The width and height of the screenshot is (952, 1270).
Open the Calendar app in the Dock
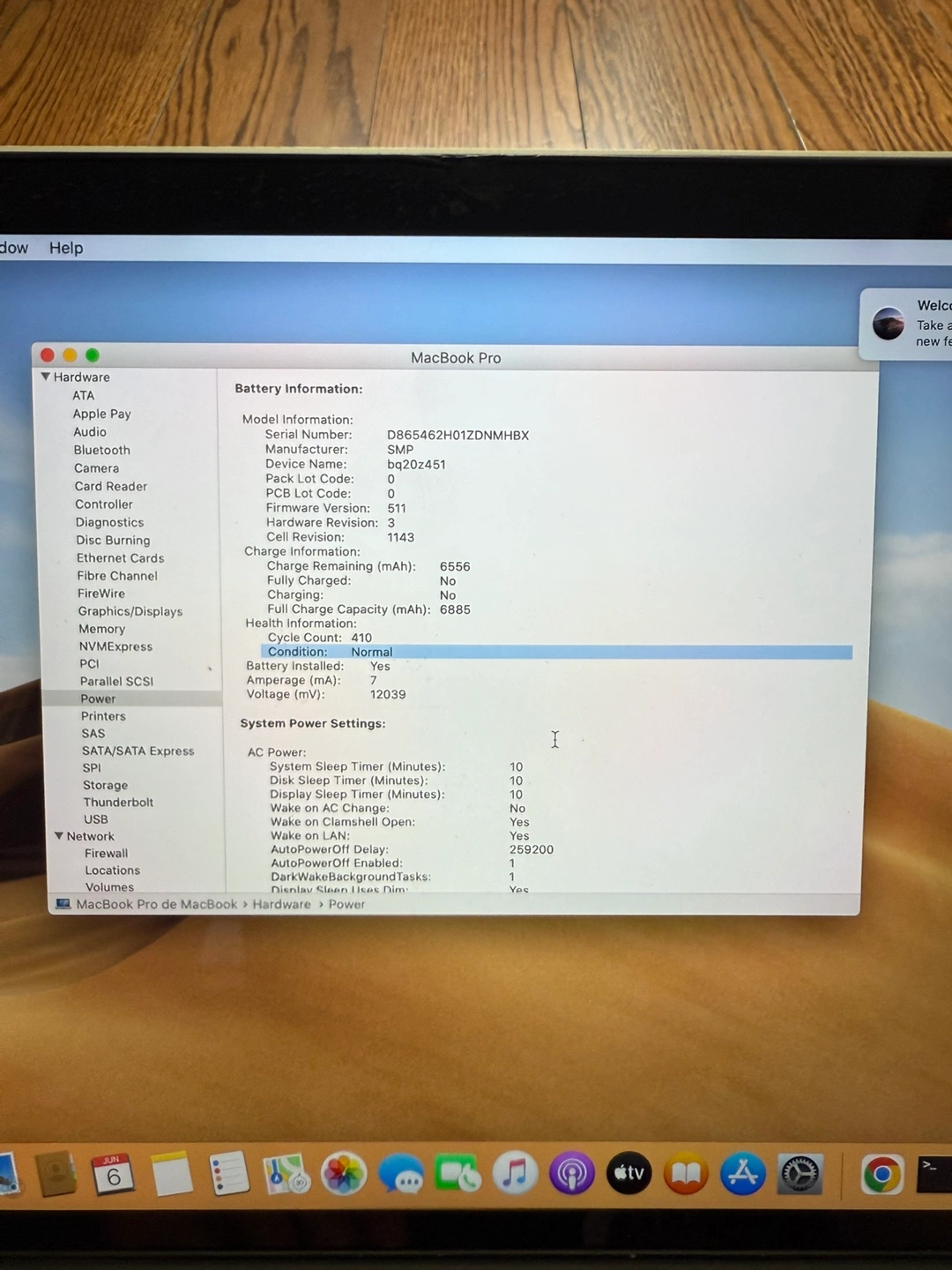point(113,1175)
